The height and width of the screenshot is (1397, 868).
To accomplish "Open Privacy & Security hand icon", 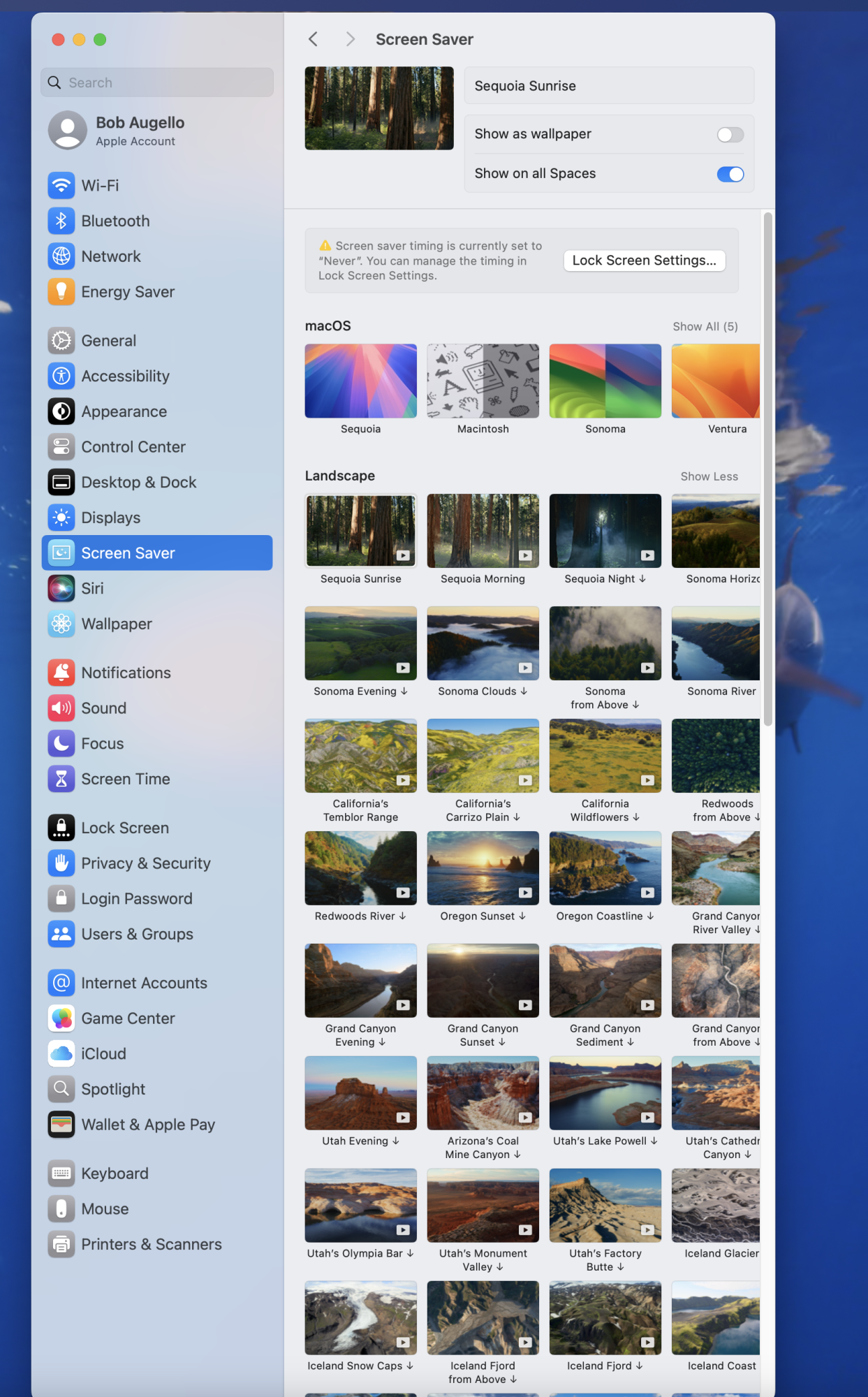I will (x=61, y=863).
